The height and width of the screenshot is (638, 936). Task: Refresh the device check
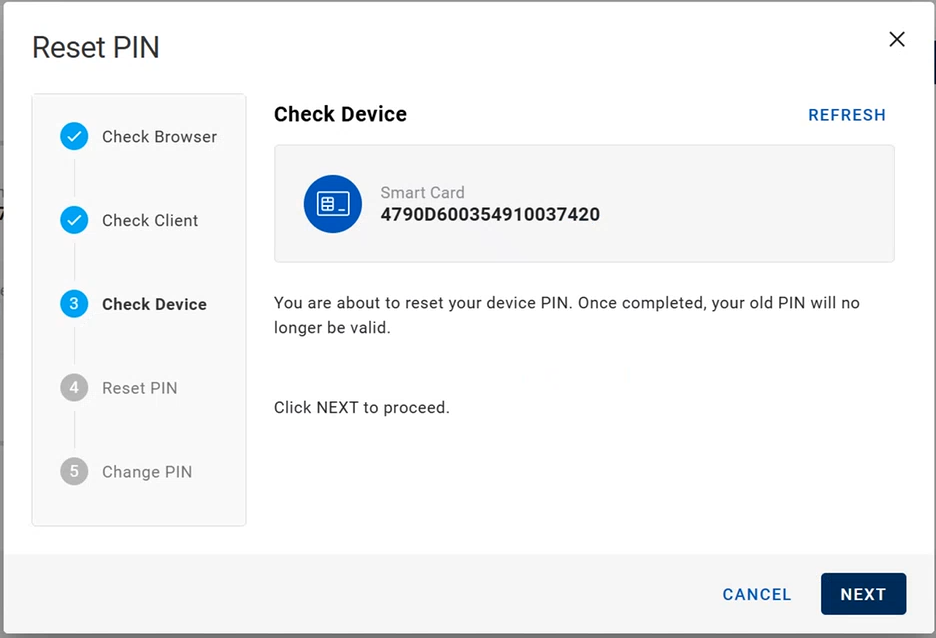(846, 115)
